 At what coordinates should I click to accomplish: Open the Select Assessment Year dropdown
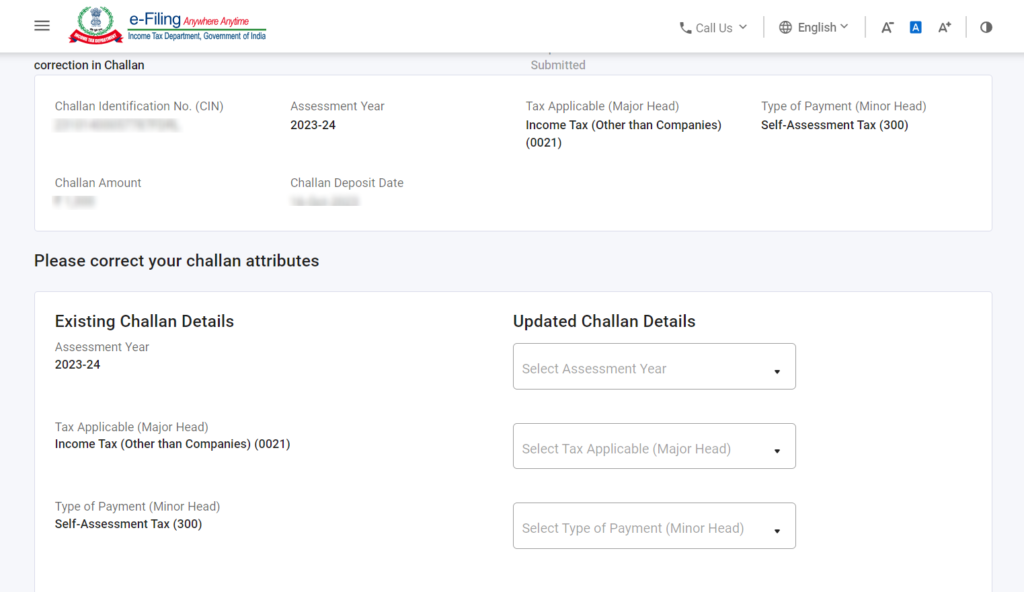pos(654,366)
